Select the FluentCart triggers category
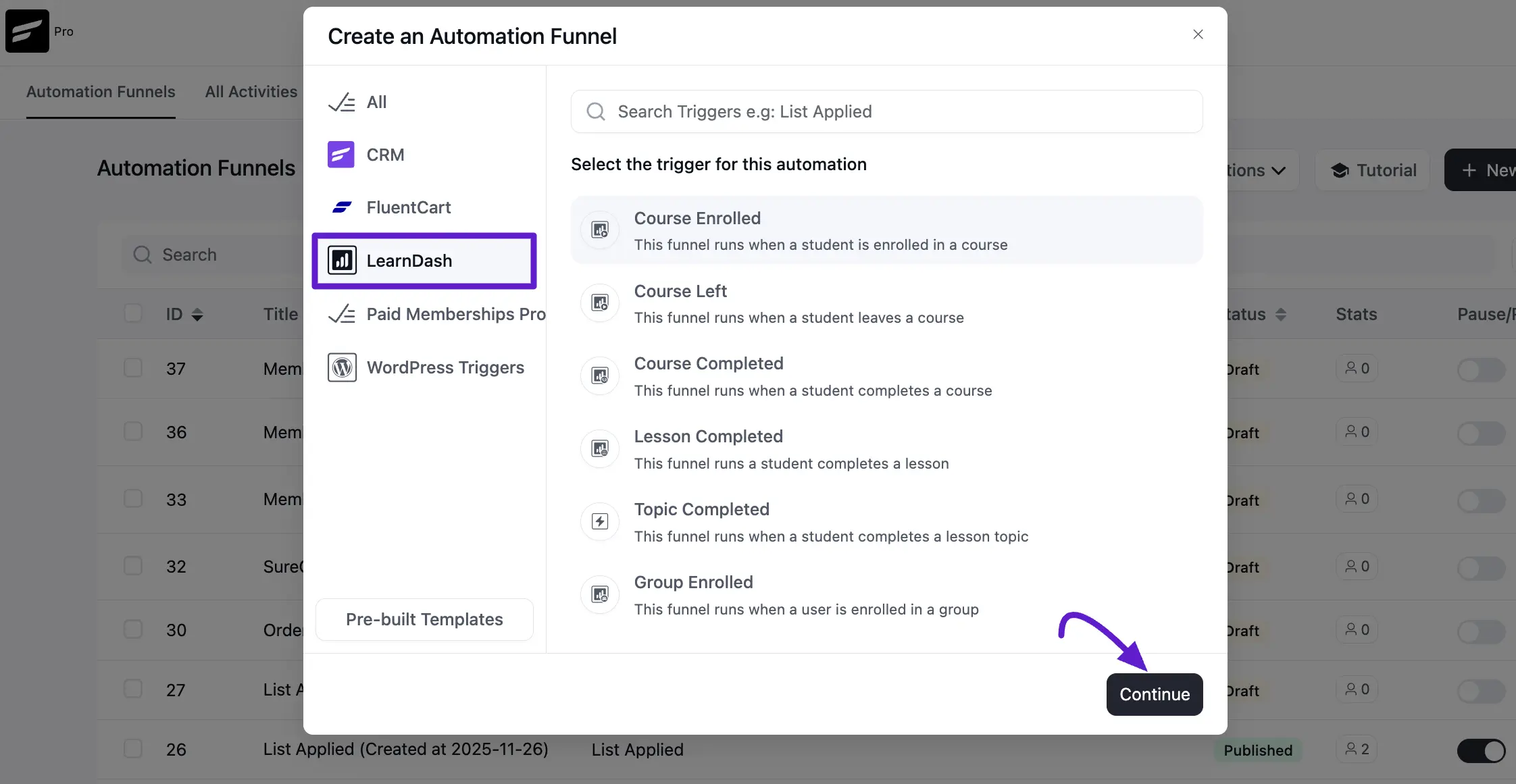 point(424,207)
